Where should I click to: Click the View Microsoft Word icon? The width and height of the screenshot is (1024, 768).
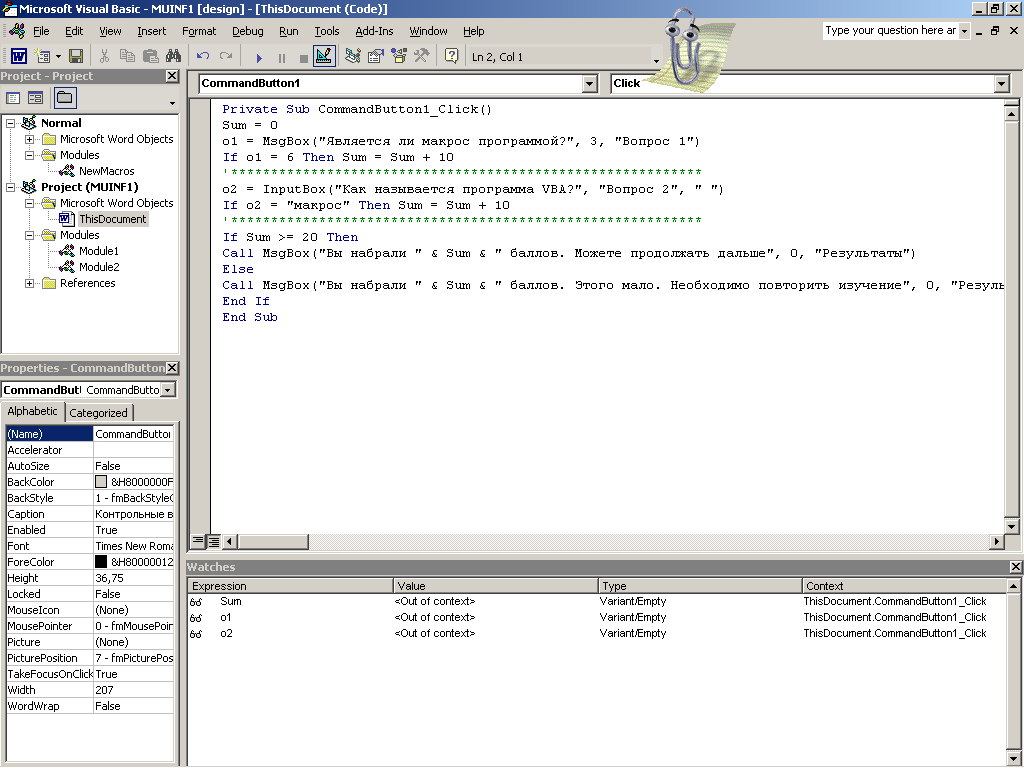point(19,56)
